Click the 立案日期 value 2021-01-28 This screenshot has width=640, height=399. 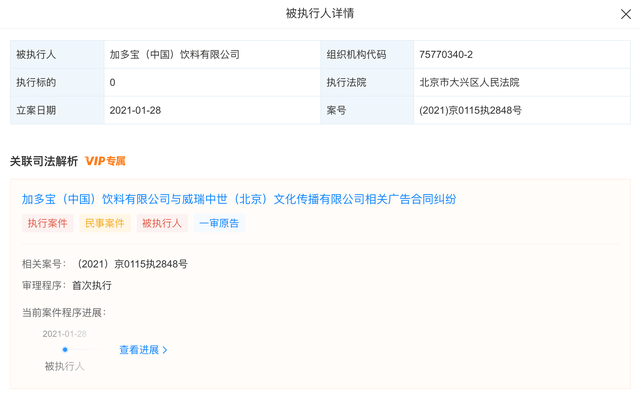tap(135, 110)
